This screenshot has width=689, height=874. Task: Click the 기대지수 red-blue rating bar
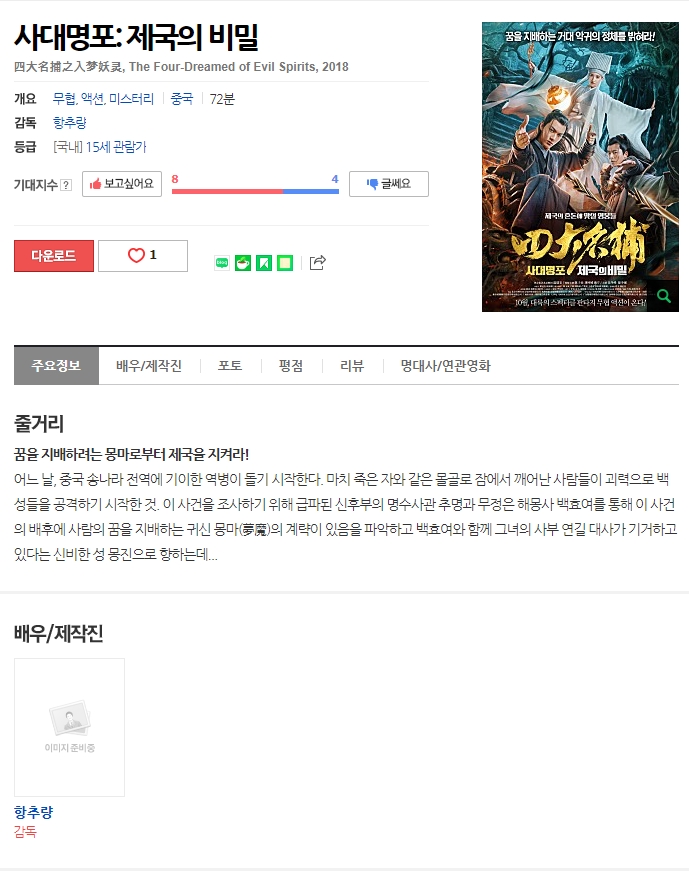point(255,191)
